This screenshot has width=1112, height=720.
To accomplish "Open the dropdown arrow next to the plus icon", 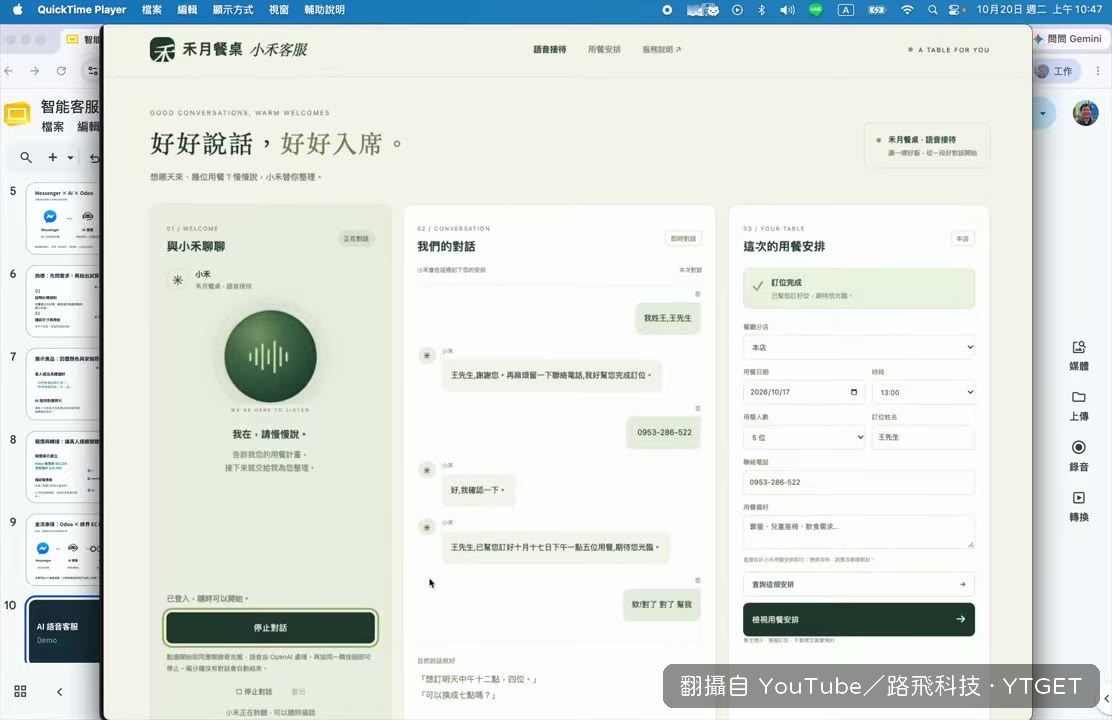I will [70, 157].
